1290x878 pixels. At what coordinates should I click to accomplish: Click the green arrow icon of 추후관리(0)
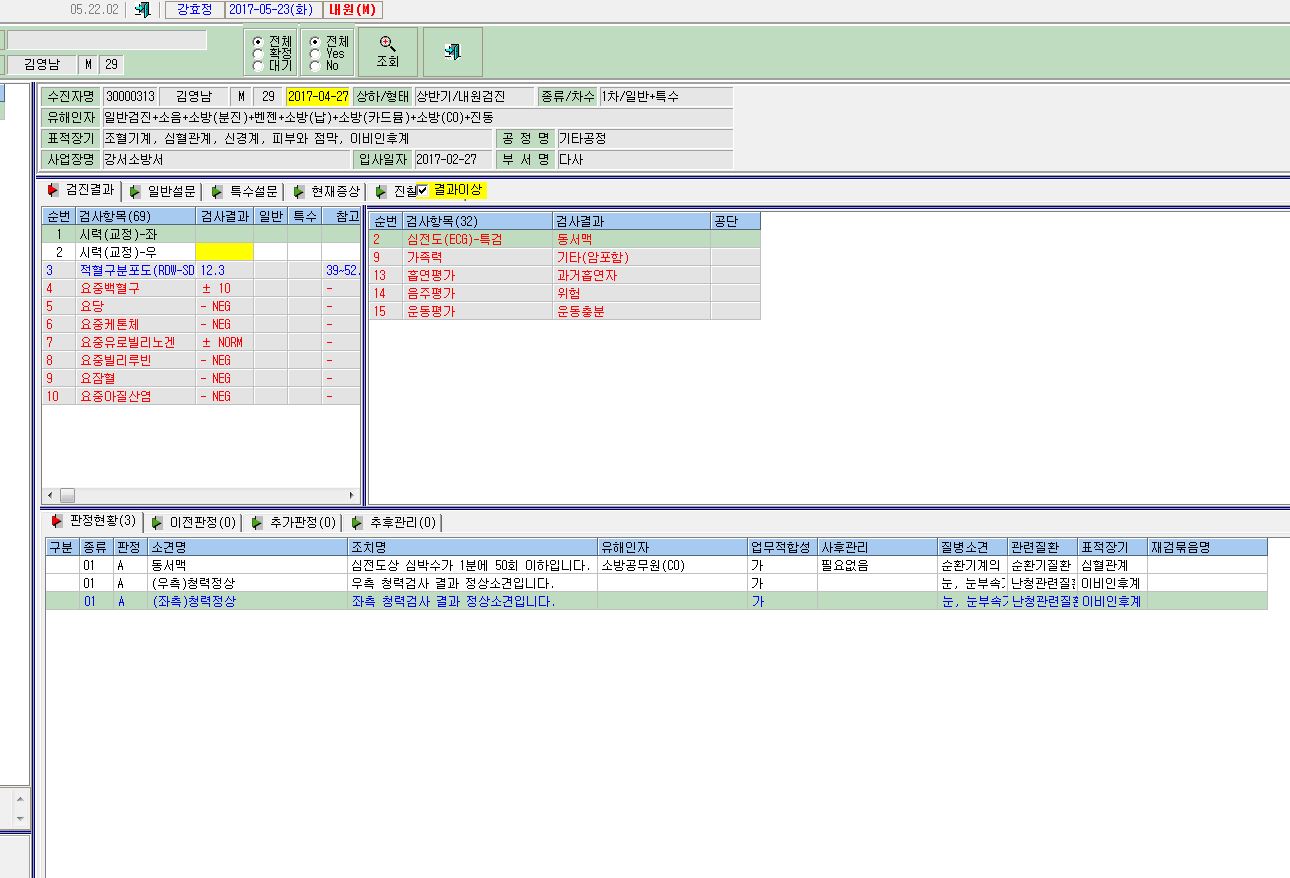click(357, 522)
